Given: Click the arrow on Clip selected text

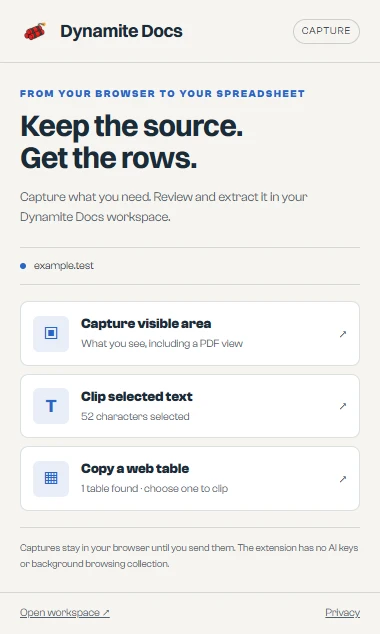Looking at the screenshot, I should [343, 406].
